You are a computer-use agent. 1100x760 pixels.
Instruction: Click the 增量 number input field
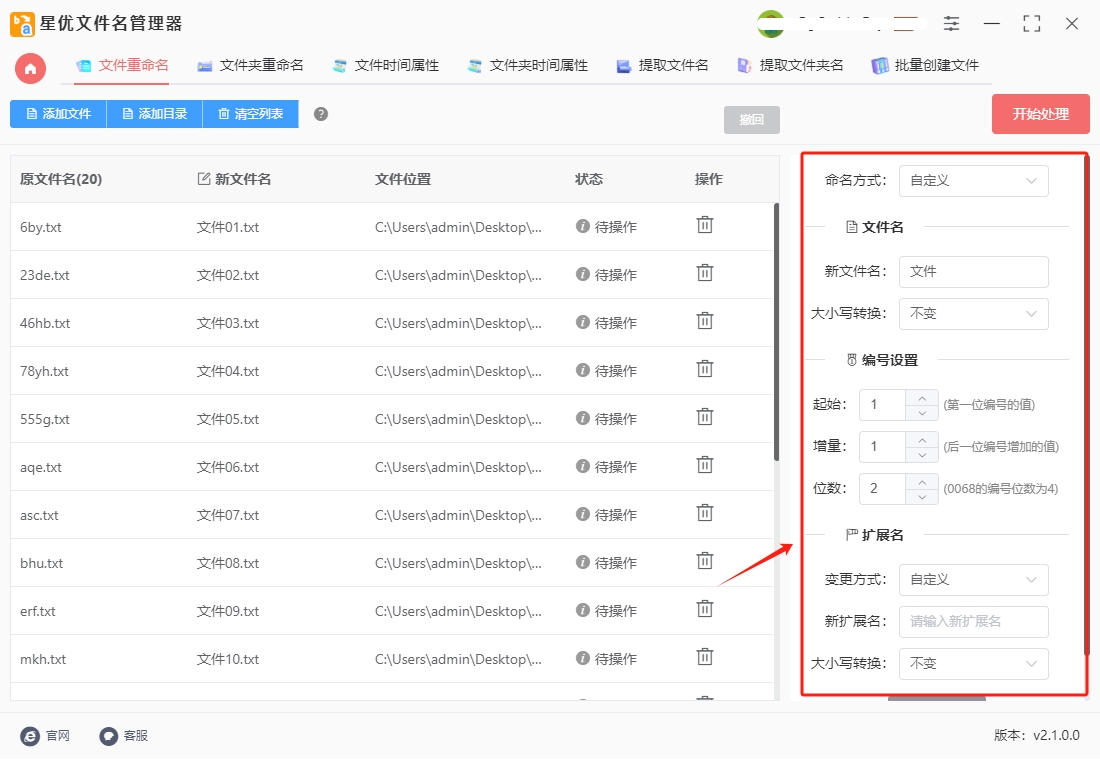[883, 447]
